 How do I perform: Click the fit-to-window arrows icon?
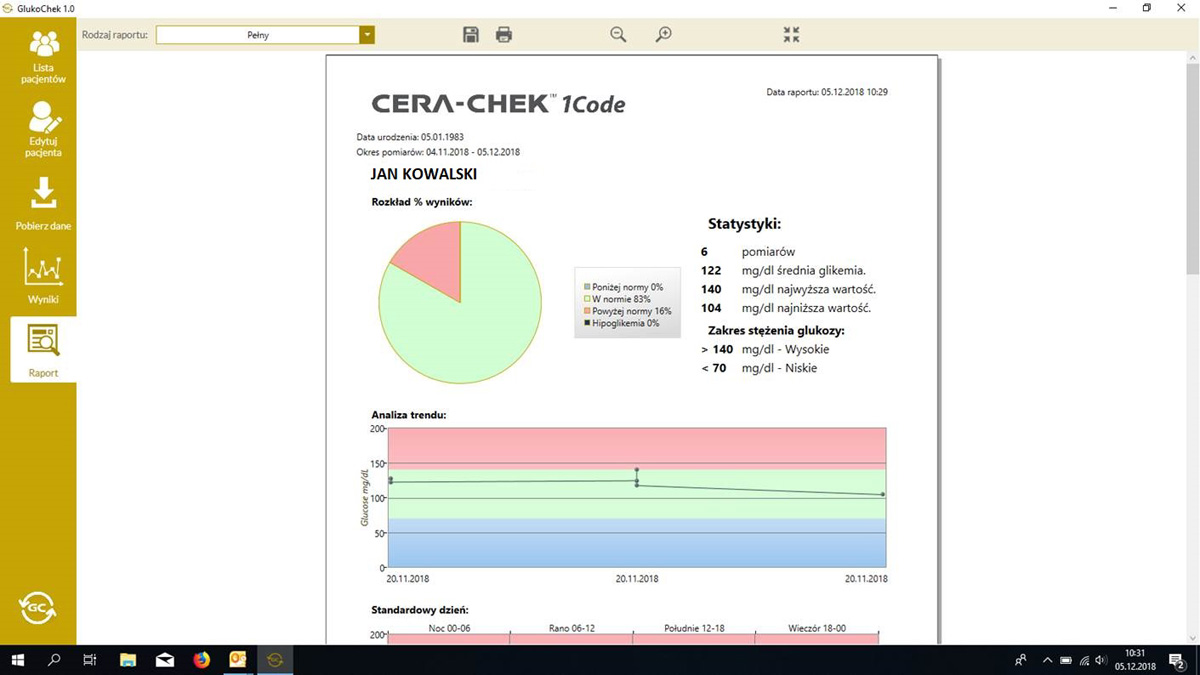pyautogui.click(x=791, y=35)
